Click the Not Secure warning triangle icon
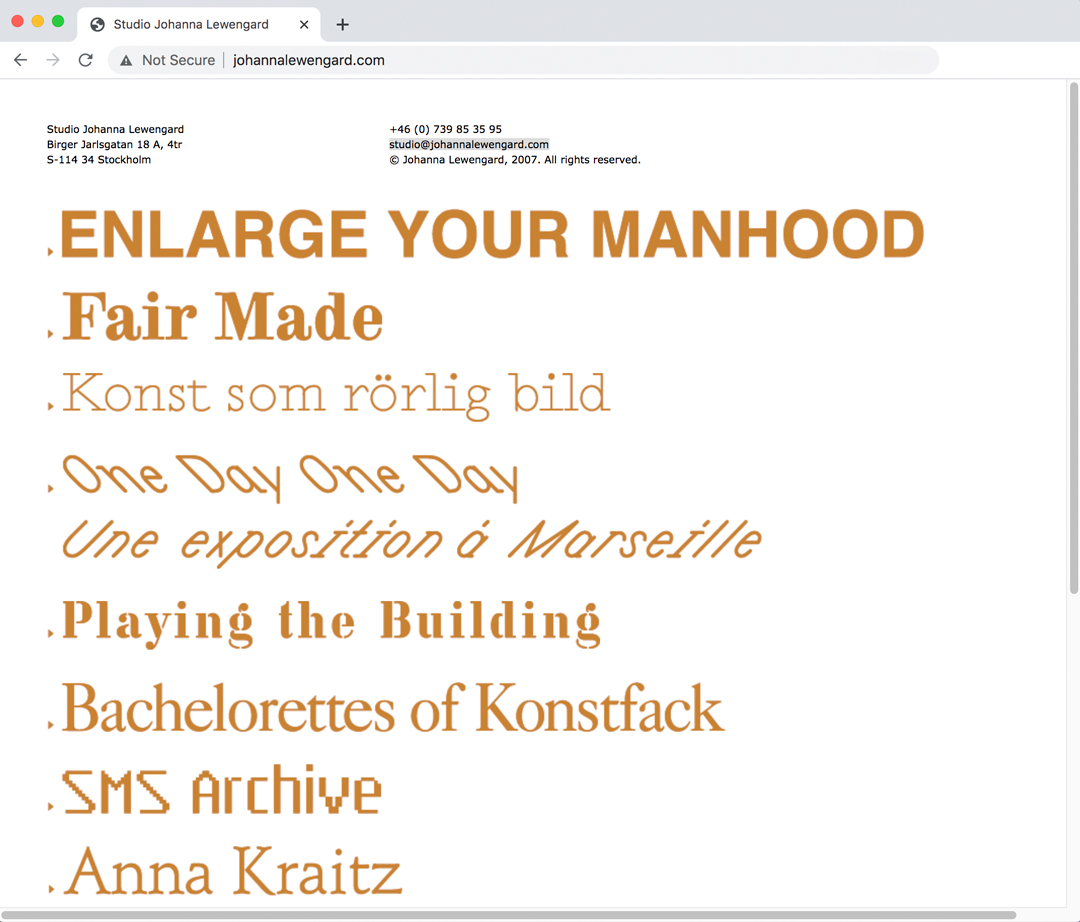1080x922 pixels. [x=126, y=61]
